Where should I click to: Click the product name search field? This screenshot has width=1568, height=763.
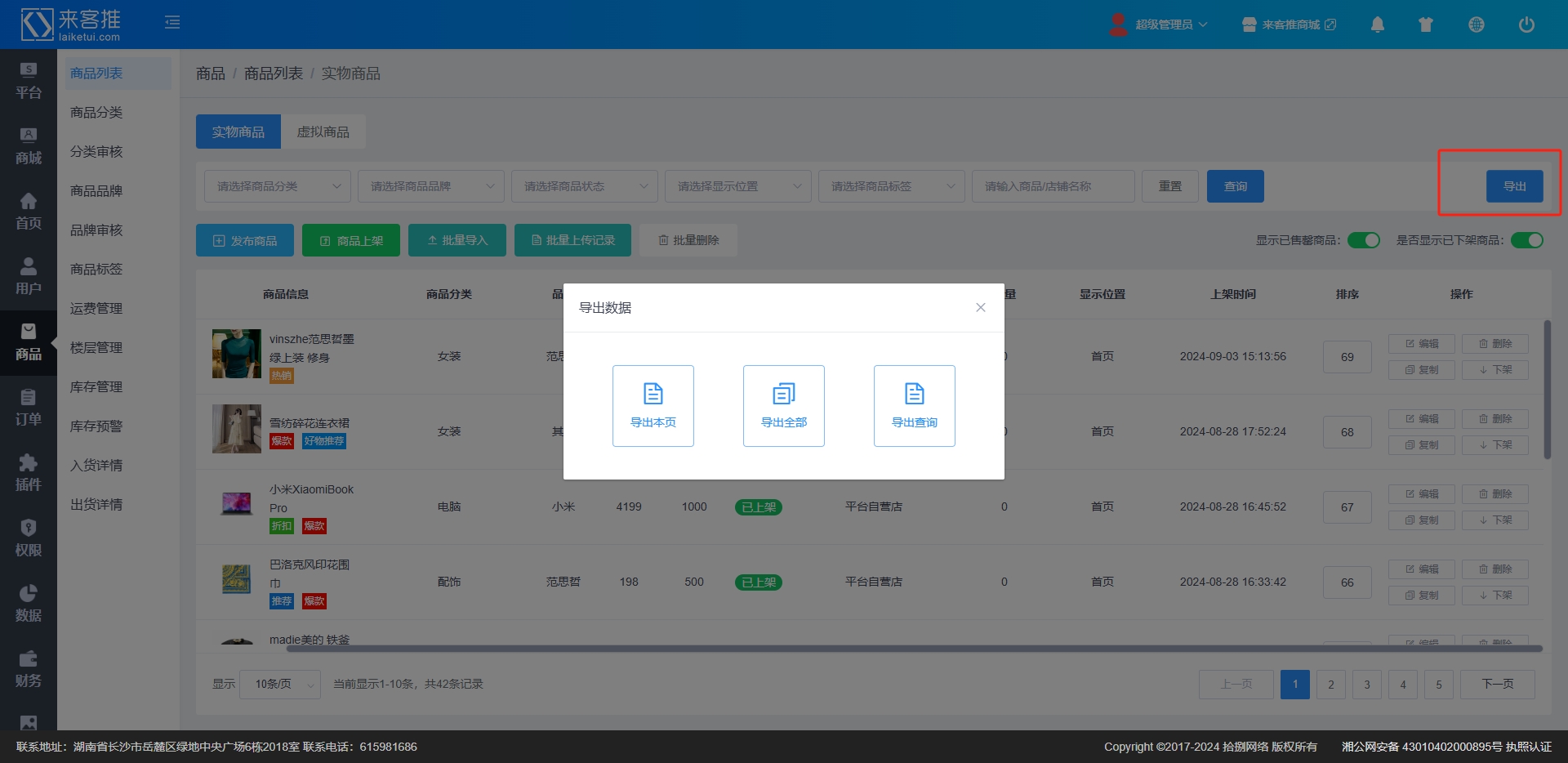pyautogui.click(x=1053, y=186)
